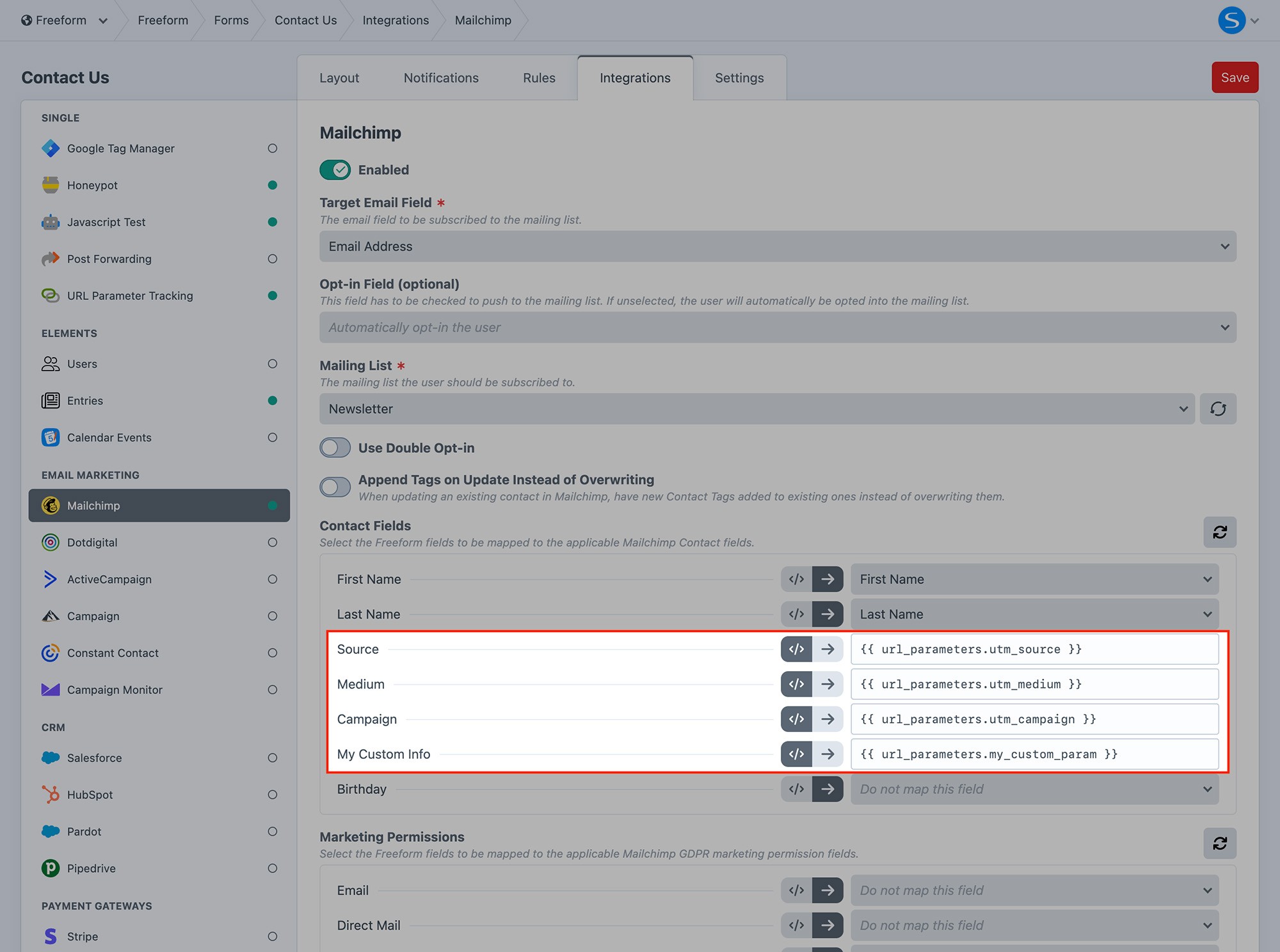
Task: Select the Dotdigital integration
Action: click(x=159, y=543)
